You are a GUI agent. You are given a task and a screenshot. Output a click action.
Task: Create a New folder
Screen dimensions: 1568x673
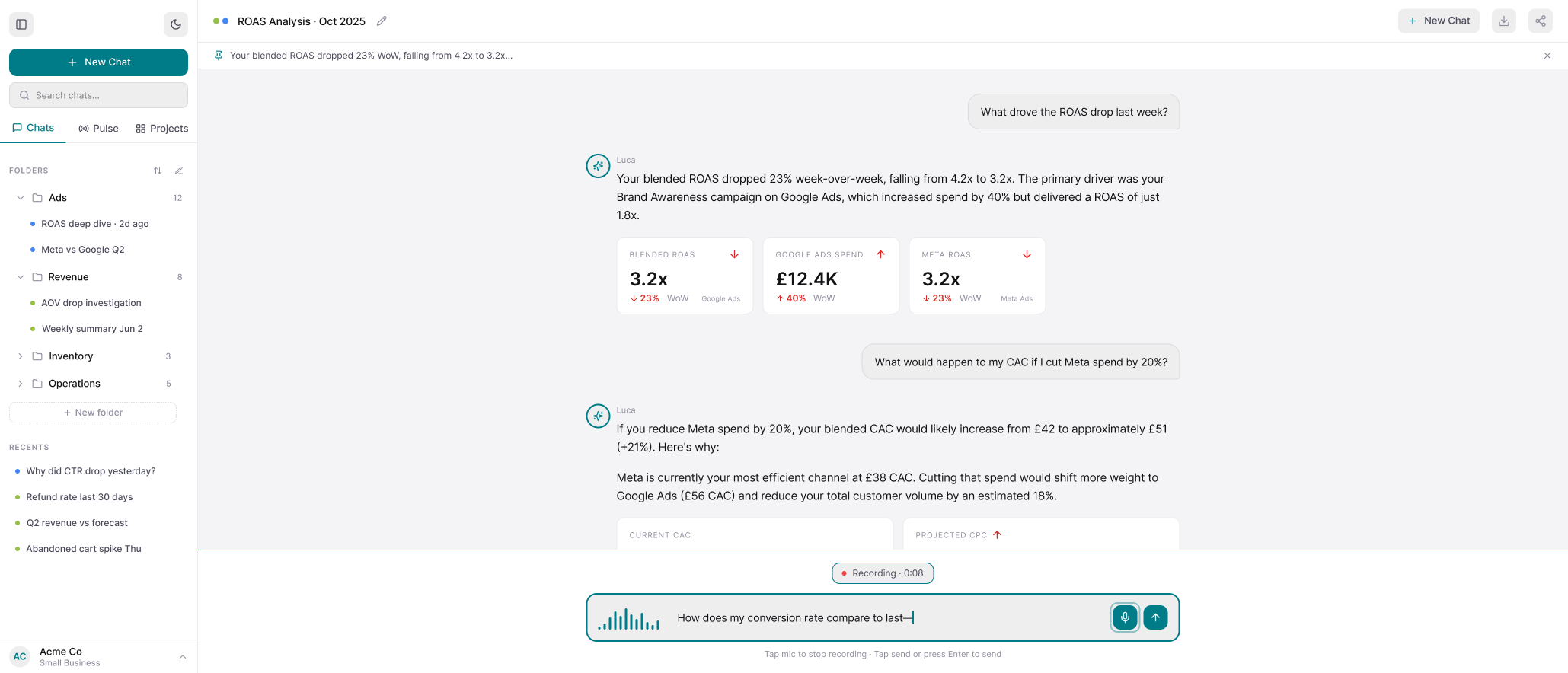93,413
